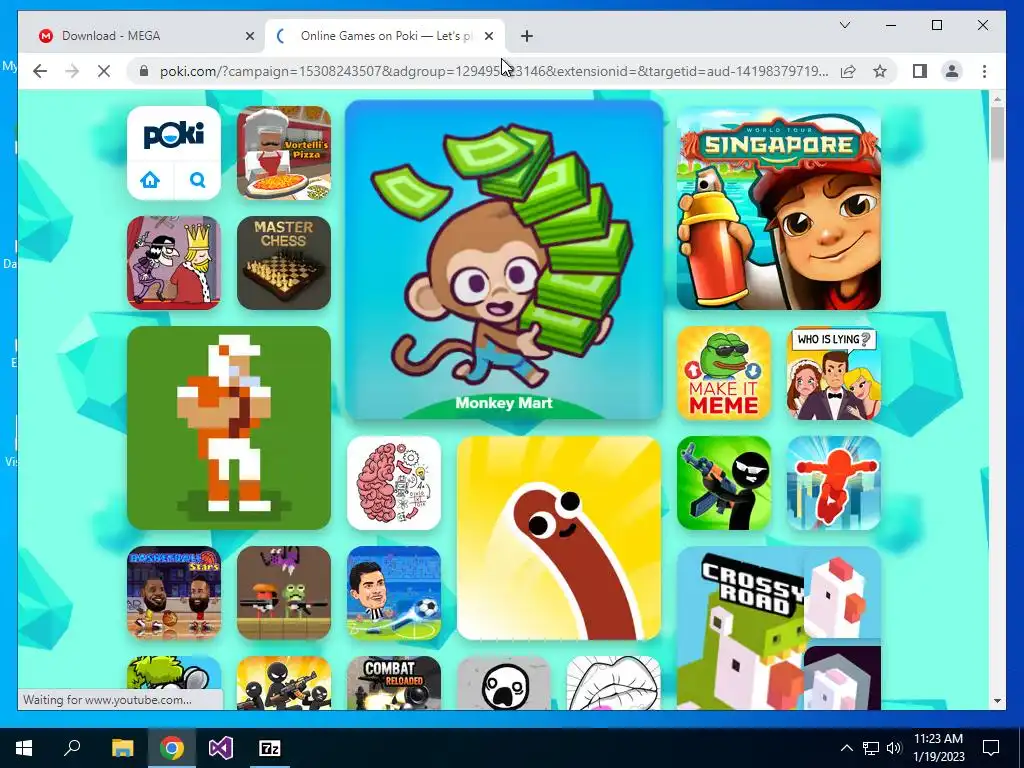Viewport: 1024px width, 768px height.
Task: Play Monkey Mart featured game
Action: point(504,259)
